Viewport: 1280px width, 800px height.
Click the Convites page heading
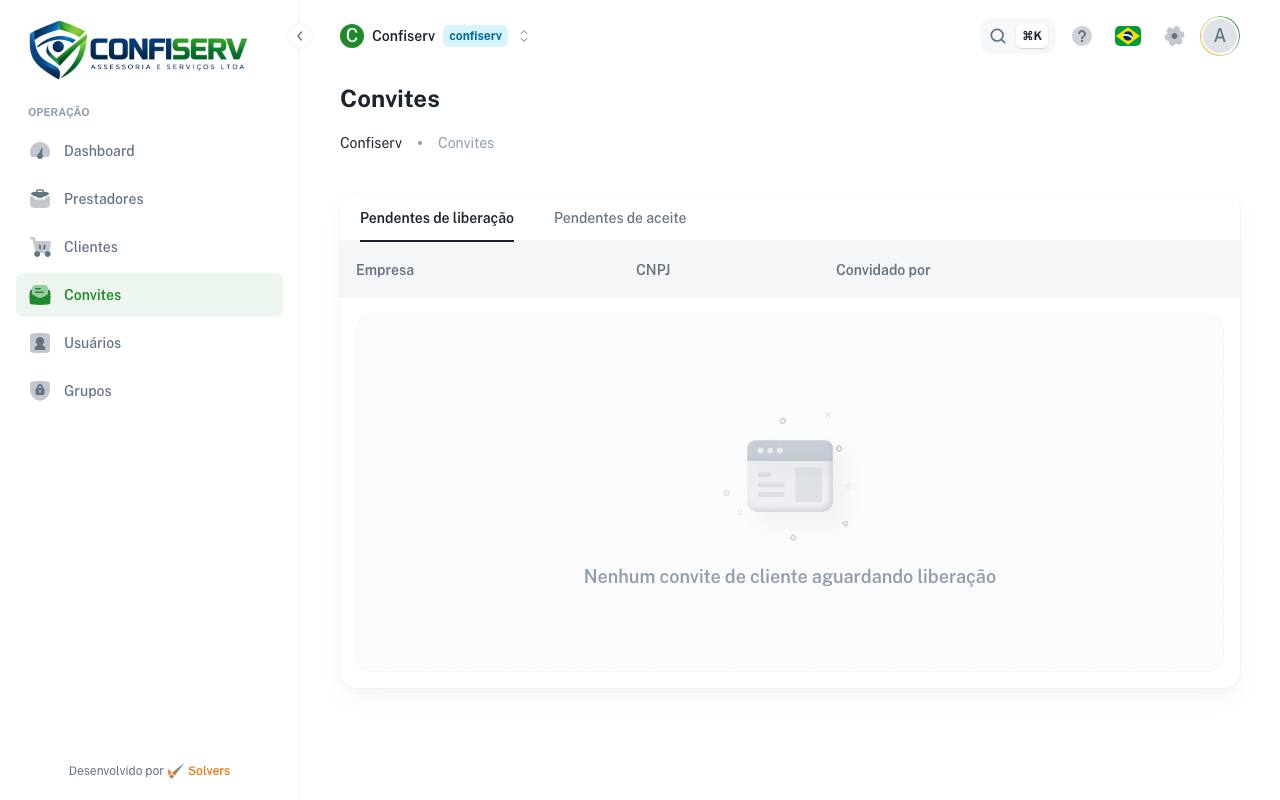(x=390, y=99)
